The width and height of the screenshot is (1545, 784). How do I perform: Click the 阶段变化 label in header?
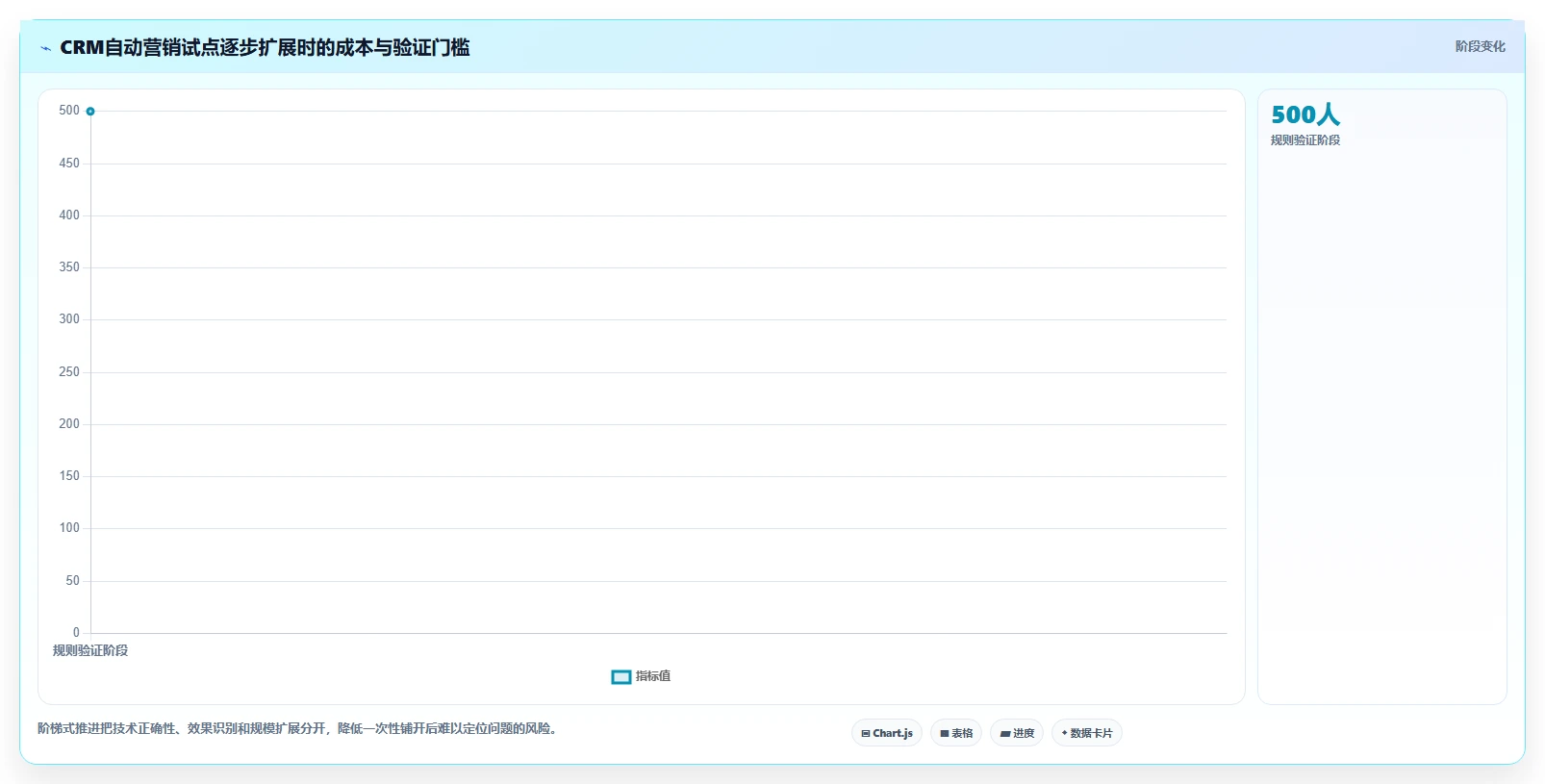pyautogui.click(x=1480, y=46)
